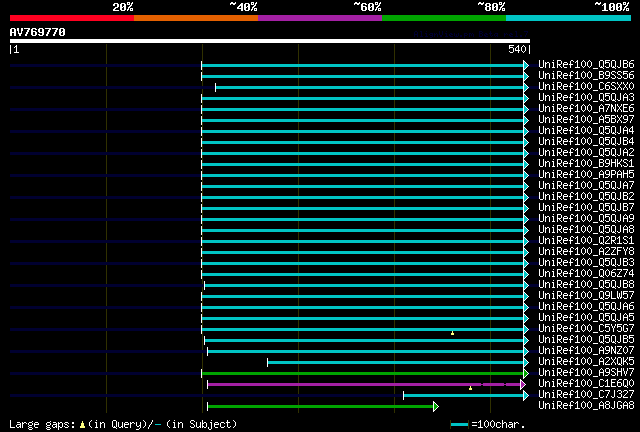This screenshot has height=432, width=640.
Task: Select the UniRef100_A7NXE6 label
Action: pyautogui.click(x=586, y=109)
